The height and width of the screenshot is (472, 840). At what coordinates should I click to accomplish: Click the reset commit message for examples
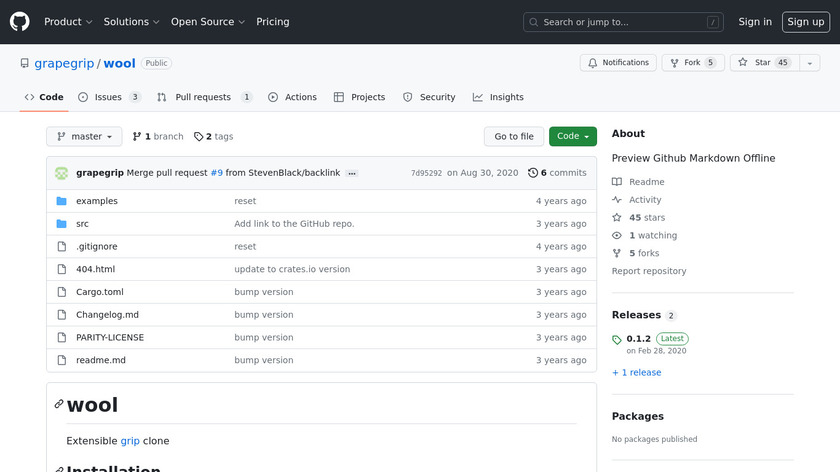[245, 201]
